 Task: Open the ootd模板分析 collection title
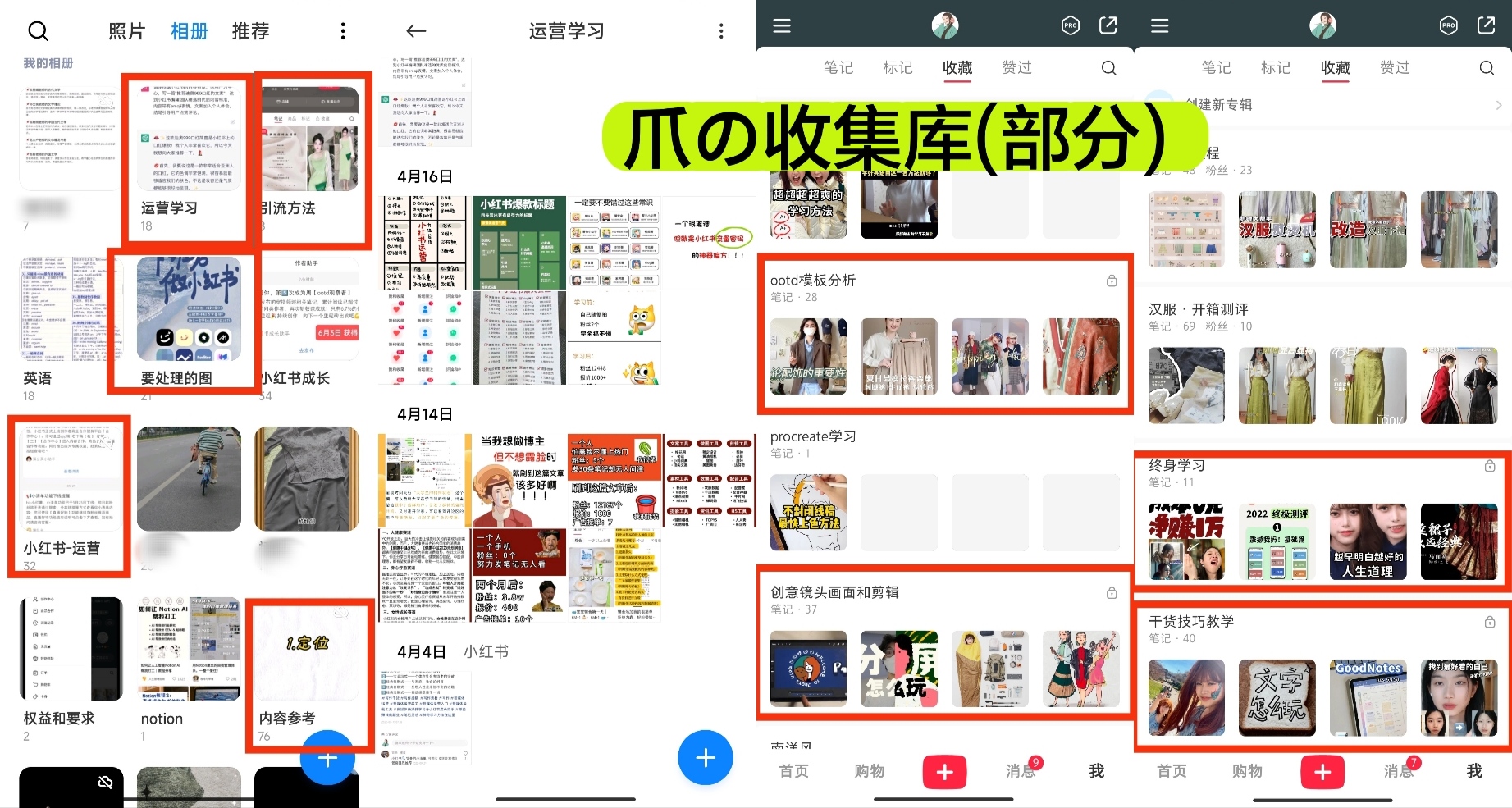[x=813, y=281]
